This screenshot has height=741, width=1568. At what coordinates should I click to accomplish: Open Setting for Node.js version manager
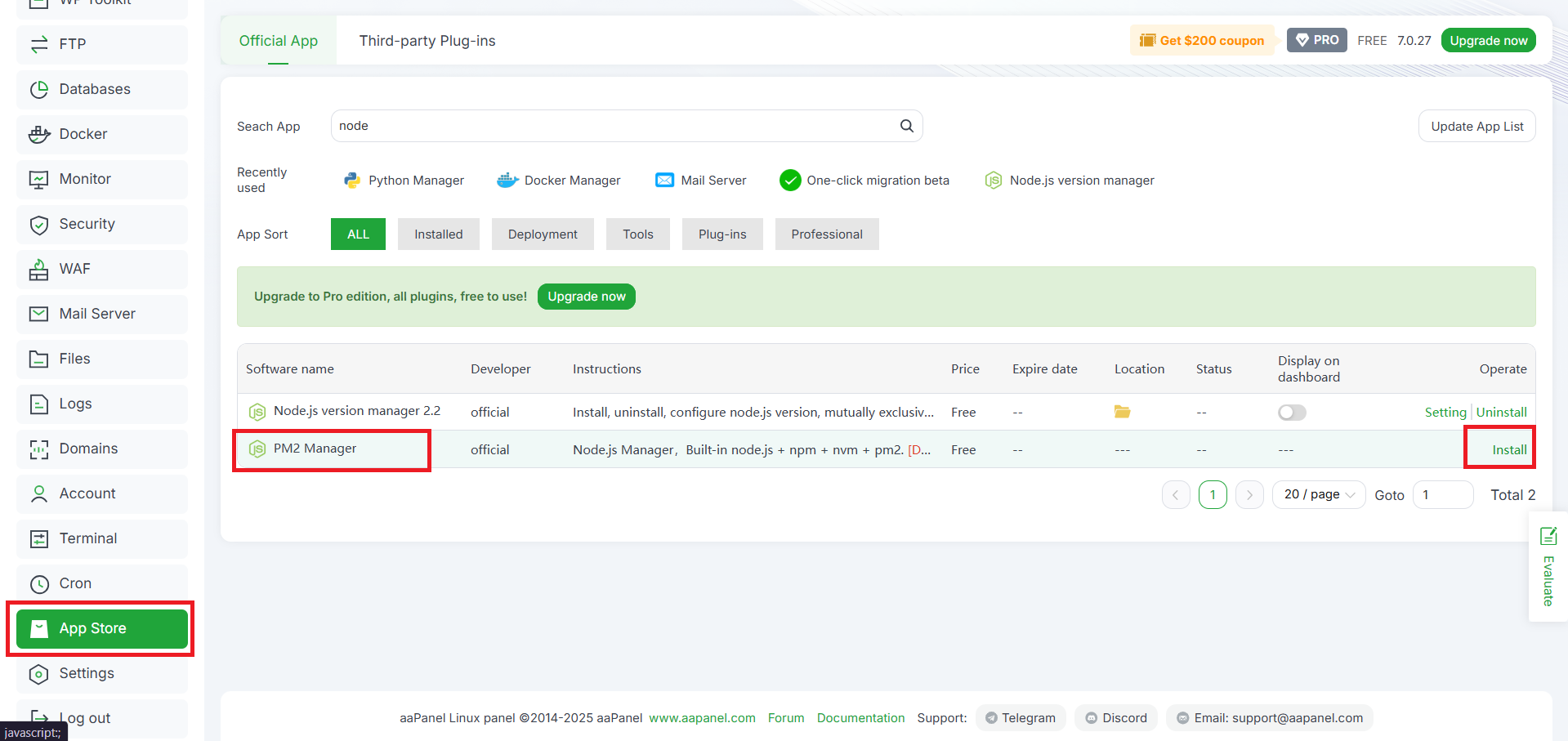pyautogui.click(x=1445, y=413)
